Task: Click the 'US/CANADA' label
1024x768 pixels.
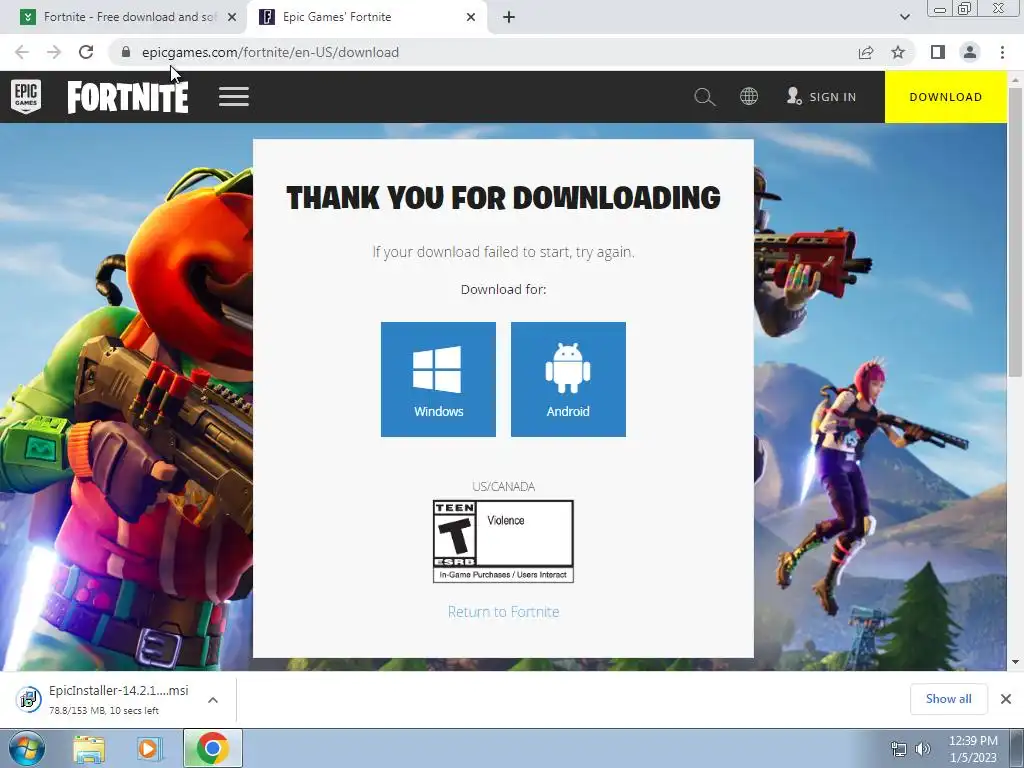Action: point(504,487)
